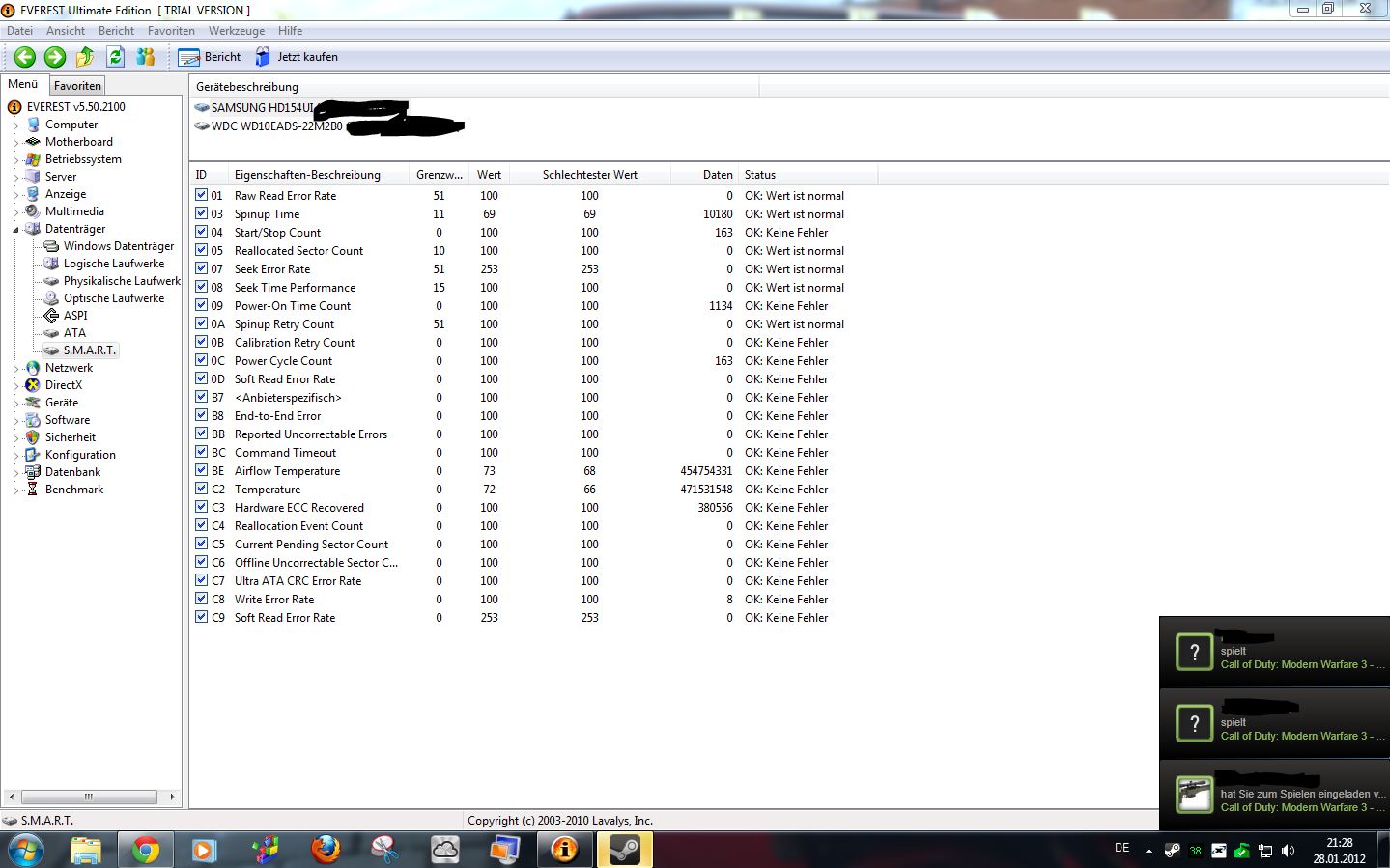Expand the Motherboard tree node
The width and height of the screenshot is (1390, 868).
click(15, 143)
